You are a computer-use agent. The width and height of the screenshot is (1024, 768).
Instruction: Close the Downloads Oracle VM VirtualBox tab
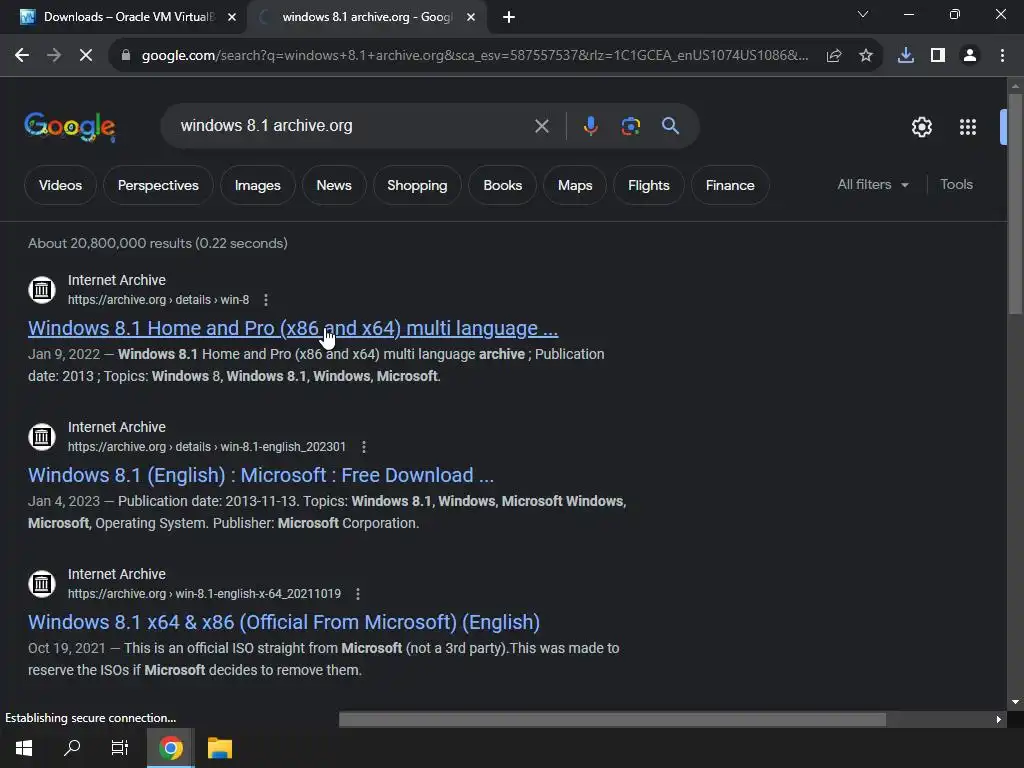tap(232, 17)
